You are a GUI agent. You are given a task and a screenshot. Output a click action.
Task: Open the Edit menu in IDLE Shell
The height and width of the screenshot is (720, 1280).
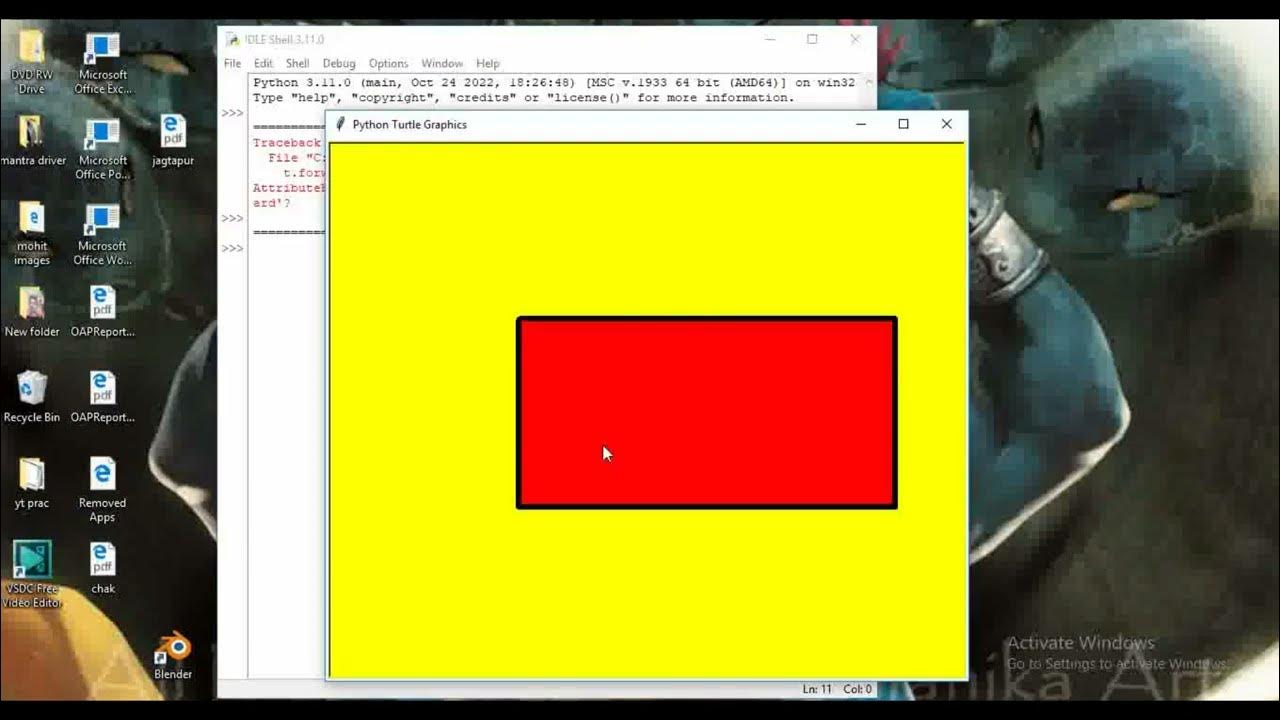pyautogui.click(x=263, y=63)
